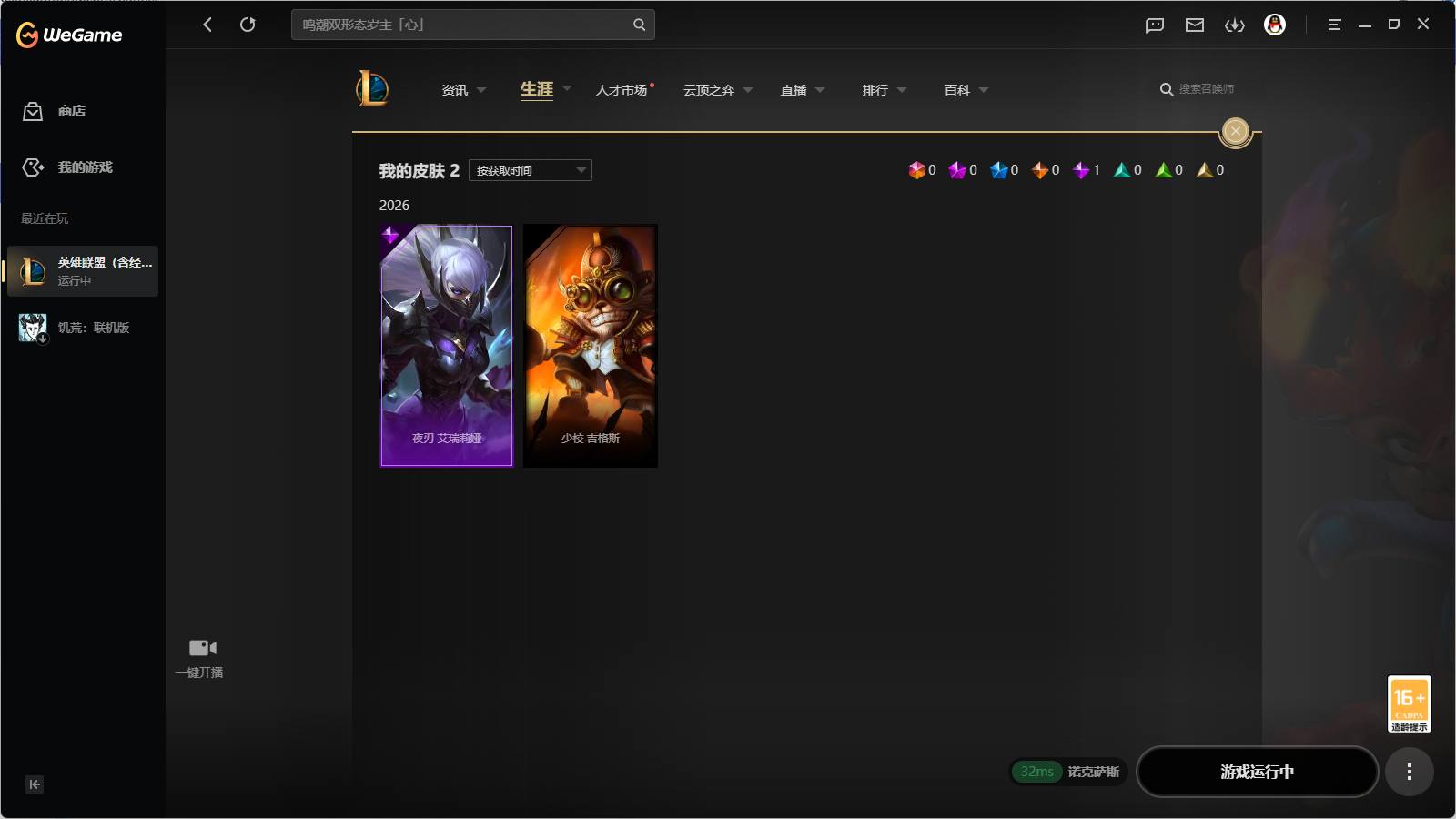
Task: Open 我的游戏 in sidebar
Action: 85,167
